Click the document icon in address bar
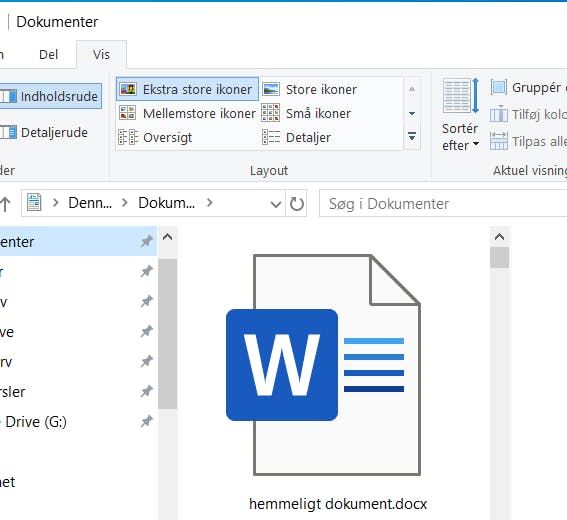This screenshot has height=520, width=567. [x=34, y=203]
